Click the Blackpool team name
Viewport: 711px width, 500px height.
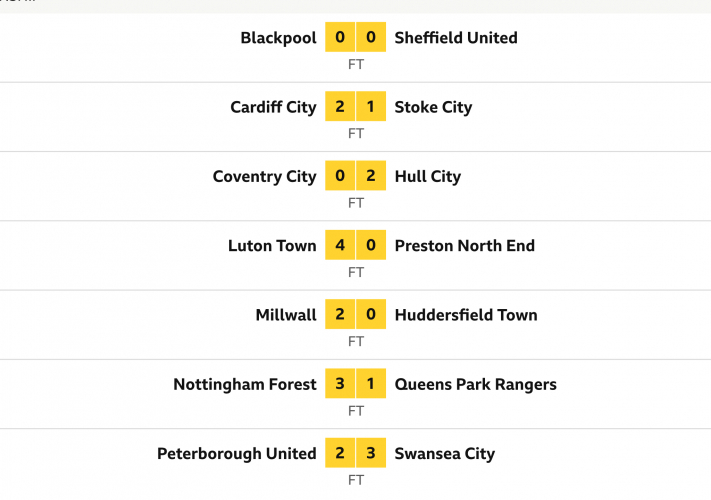click(x=278, y=38)
